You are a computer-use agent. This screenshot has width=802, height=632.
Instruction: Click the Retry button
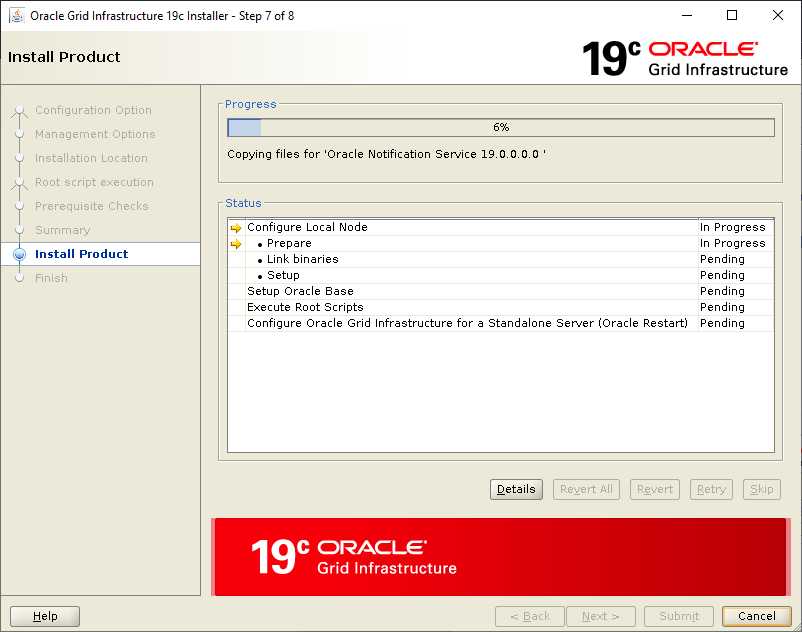point(711,489)
